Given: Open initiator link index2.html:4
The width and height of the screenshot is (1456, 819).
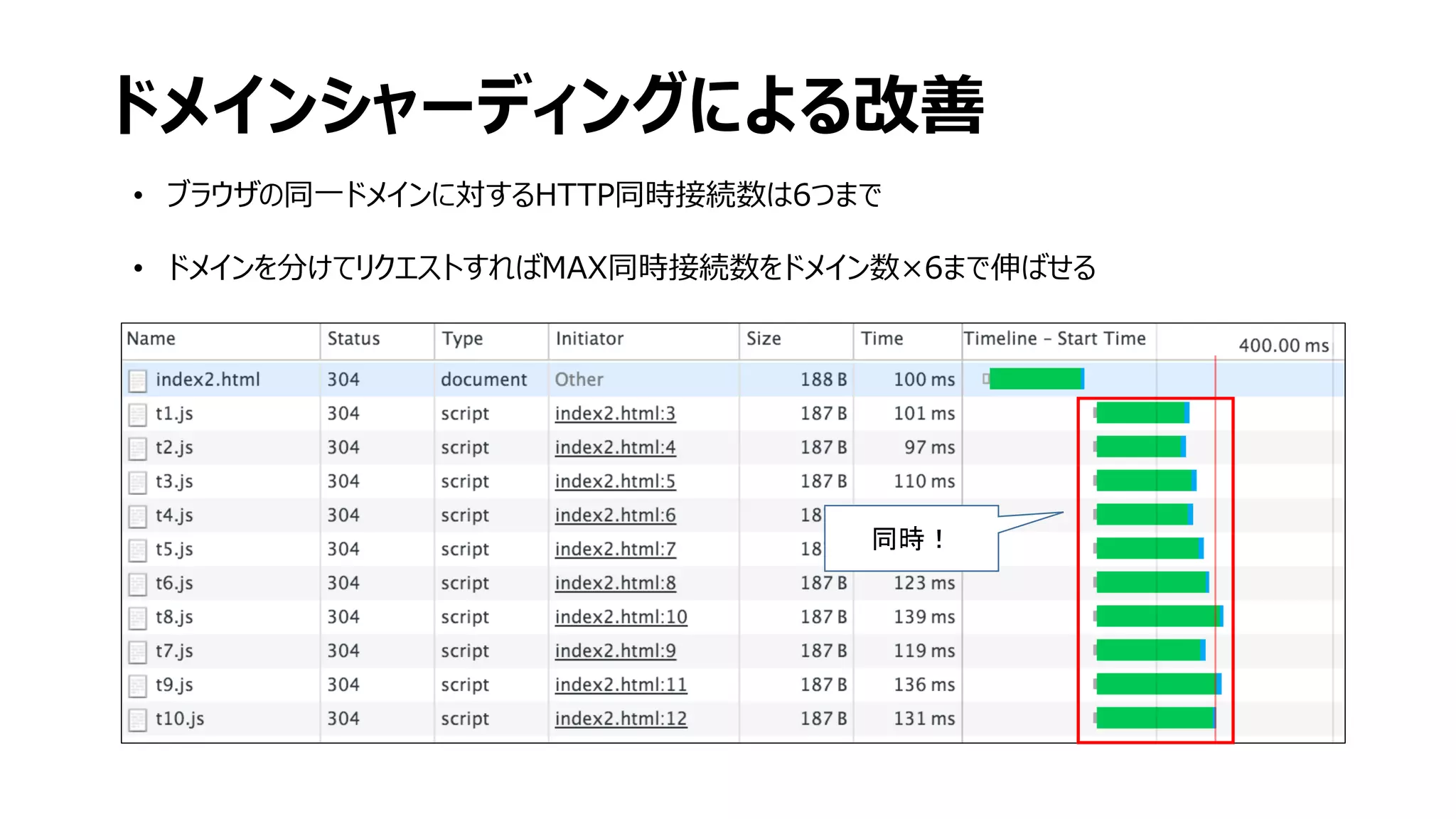Looking at the screenshot, I should pyautogui.click(x=615, y=447).
